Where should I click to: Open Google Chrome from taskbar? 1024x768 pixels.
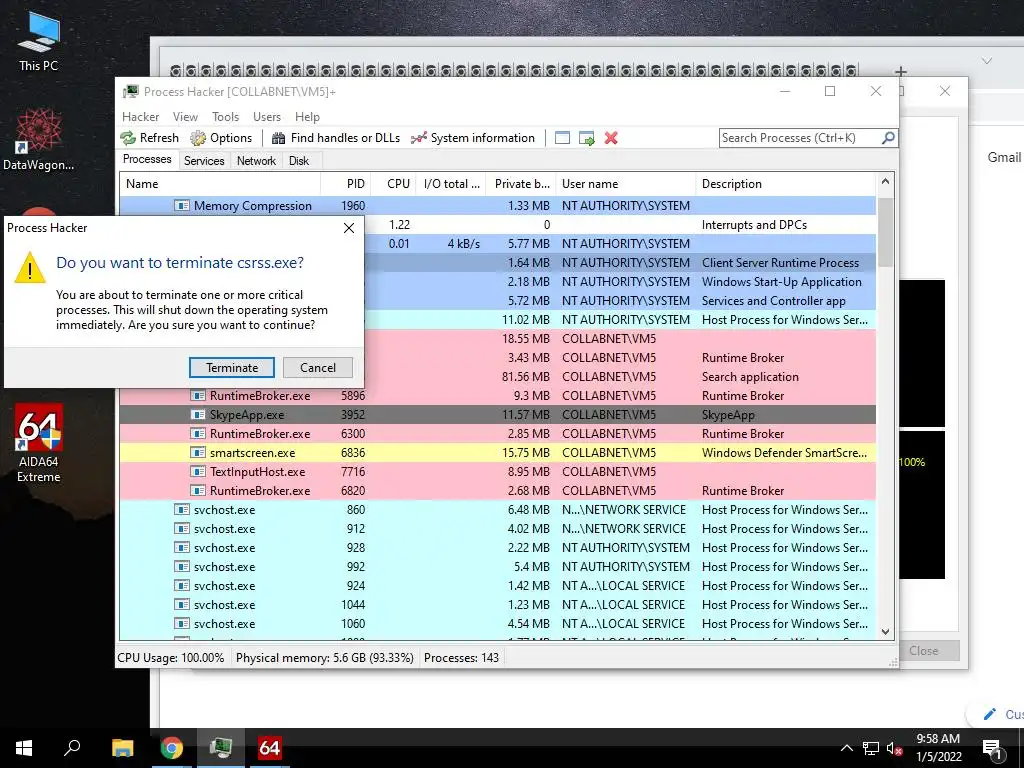click(172, 748)
